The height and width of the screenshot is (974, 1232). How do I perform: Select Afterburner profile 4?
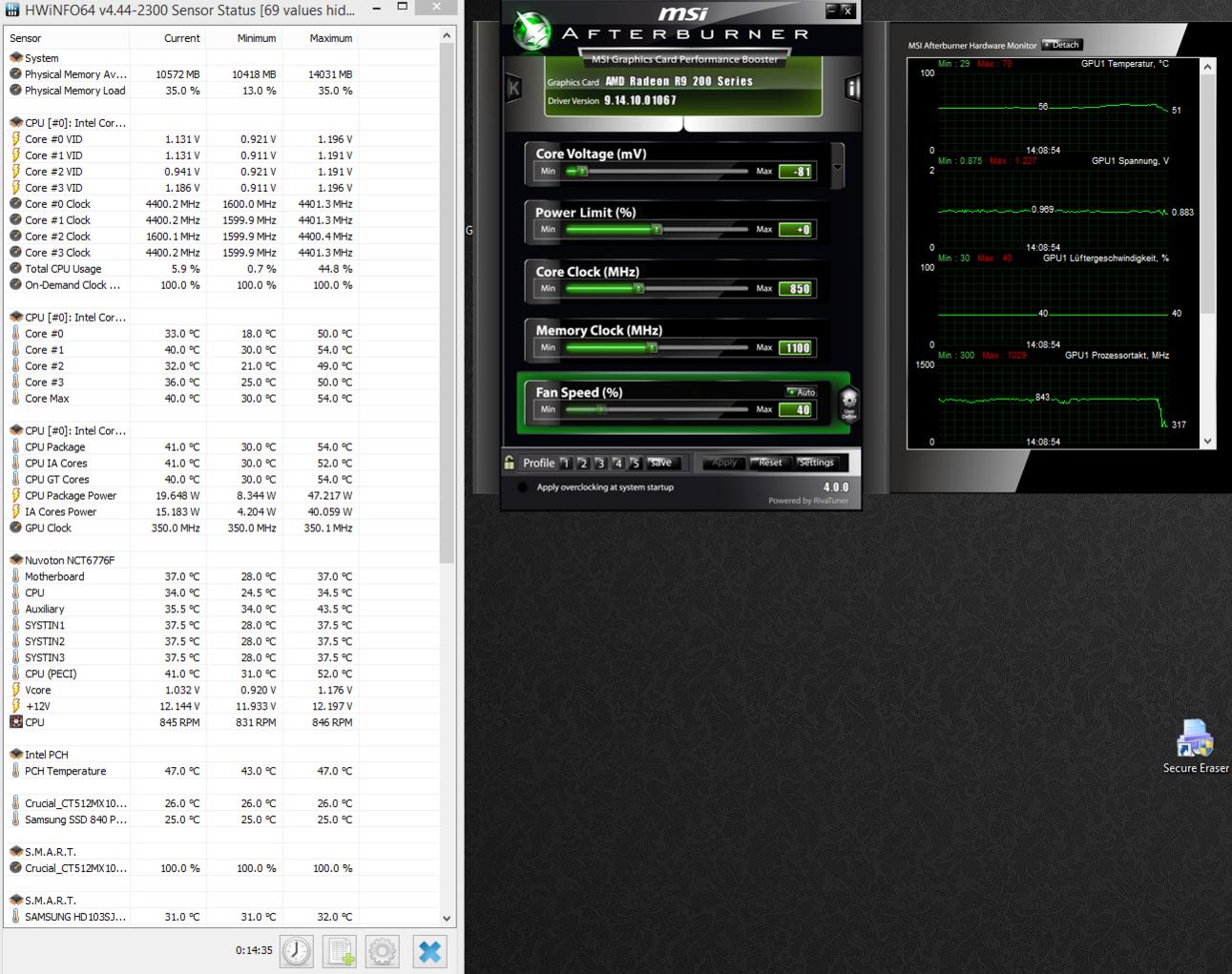tap(617, 463)
